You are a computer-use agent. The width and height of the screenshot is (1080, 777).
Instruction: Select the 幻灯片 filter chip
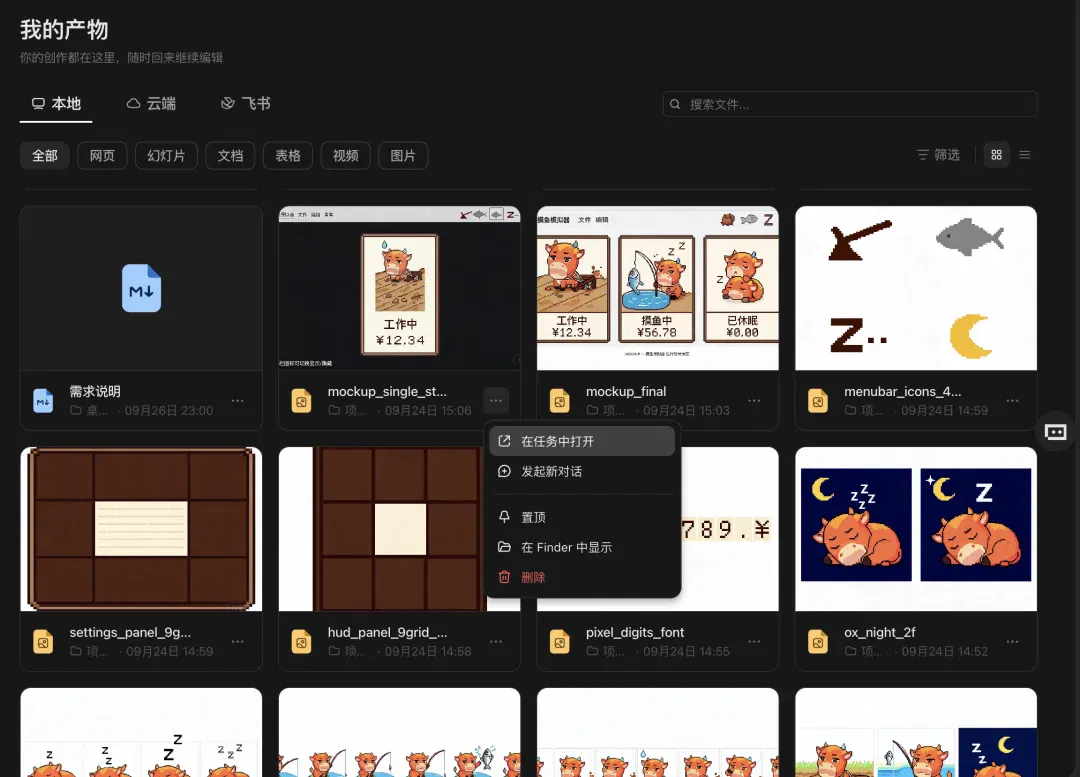(166, 156)
